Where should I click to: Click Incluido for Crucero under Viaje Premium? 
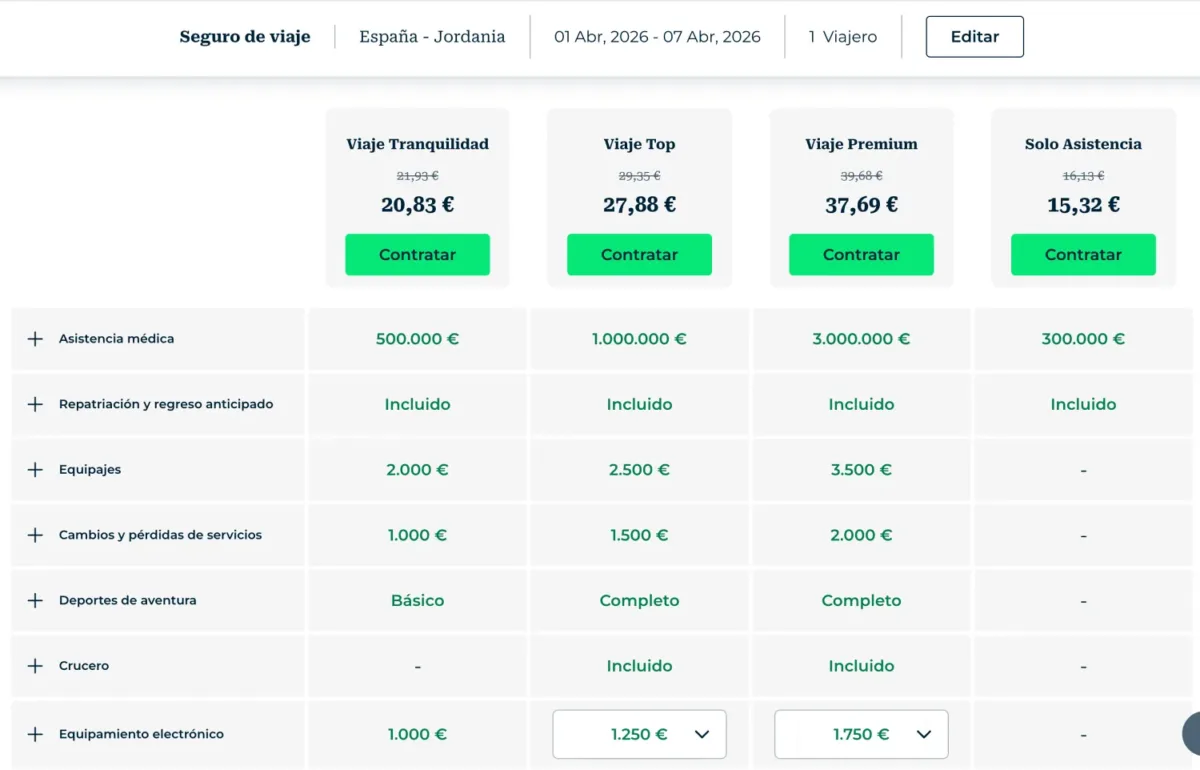(862, 666)
